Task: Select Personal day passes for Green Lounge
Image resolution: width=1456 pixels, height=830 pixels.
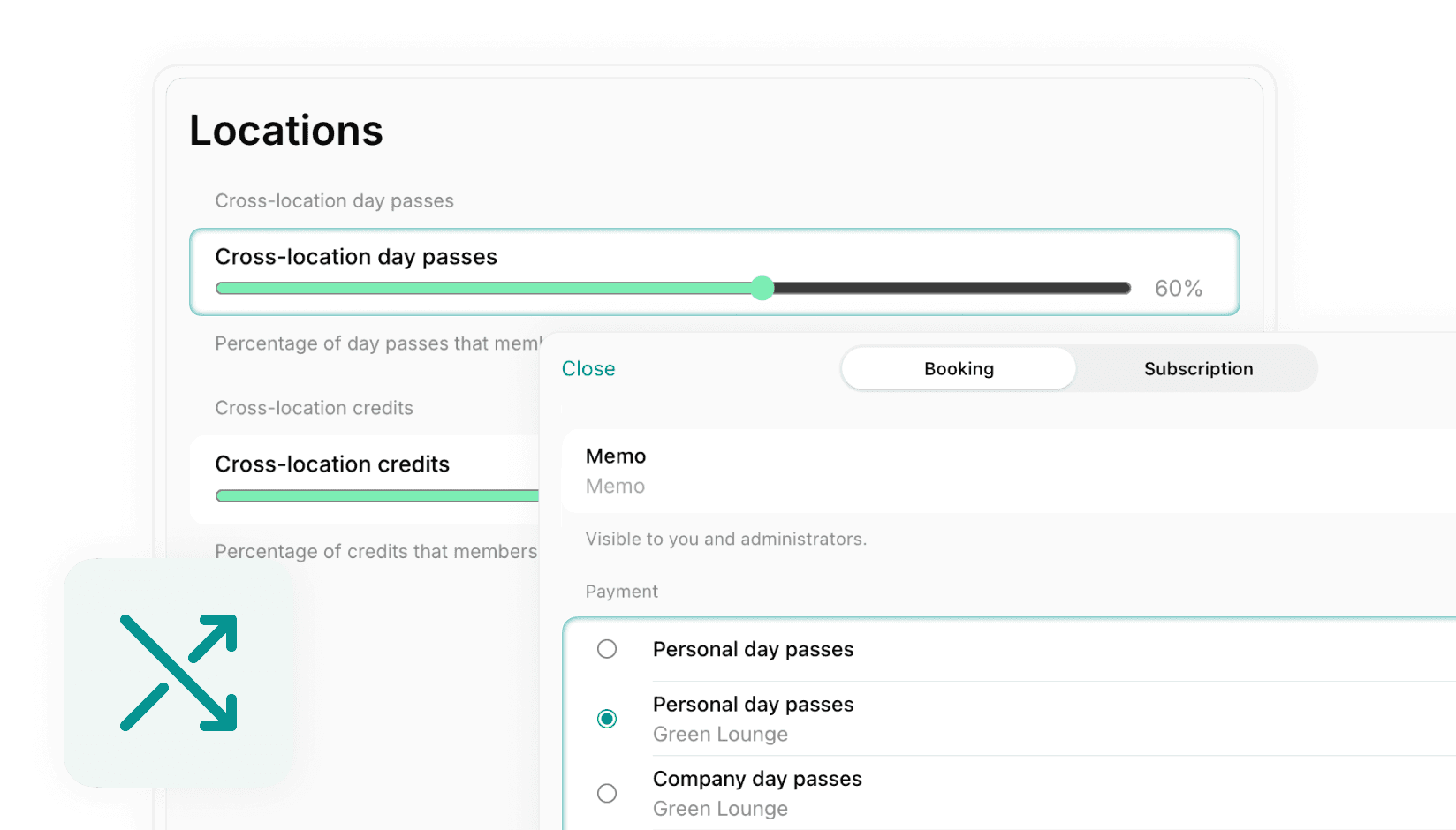Action: (607, 719)
